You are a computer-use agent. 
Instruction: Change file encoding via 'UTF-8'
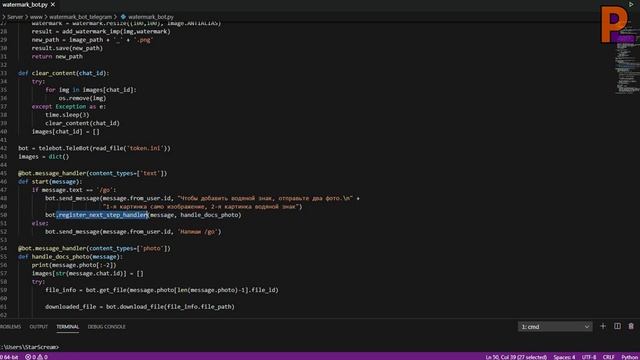[589, 357]
